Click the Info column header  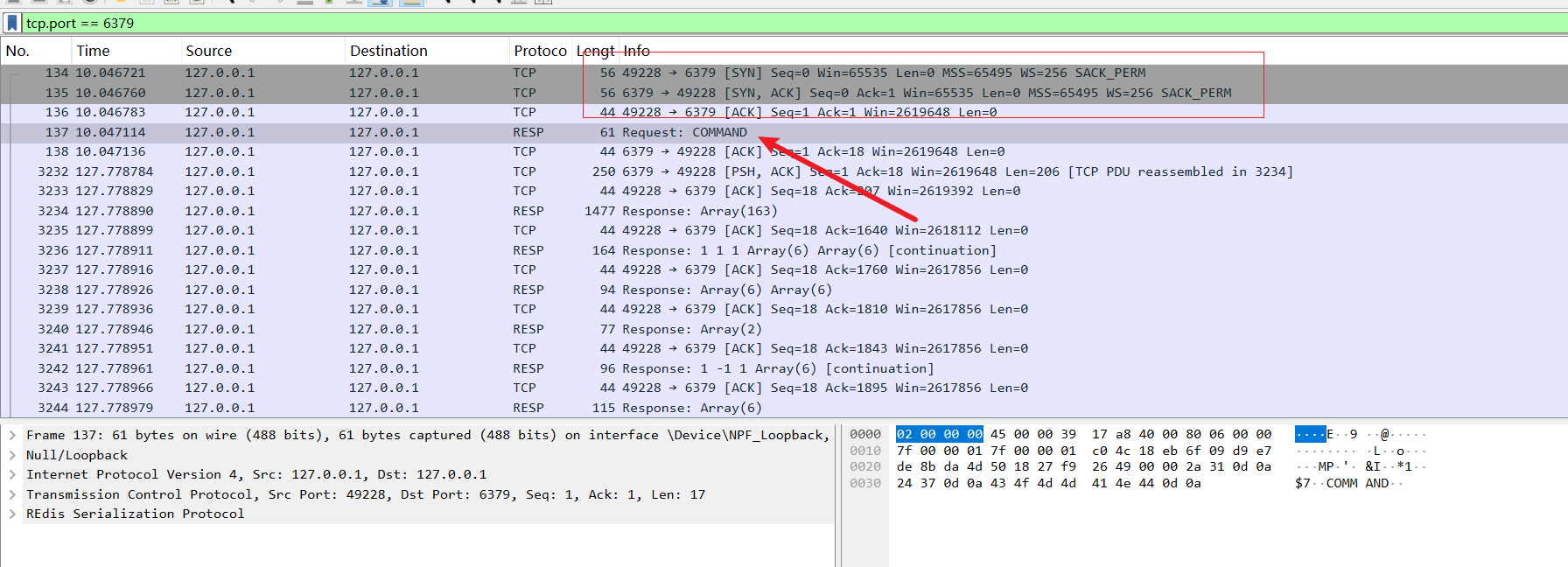pos(637,51)
